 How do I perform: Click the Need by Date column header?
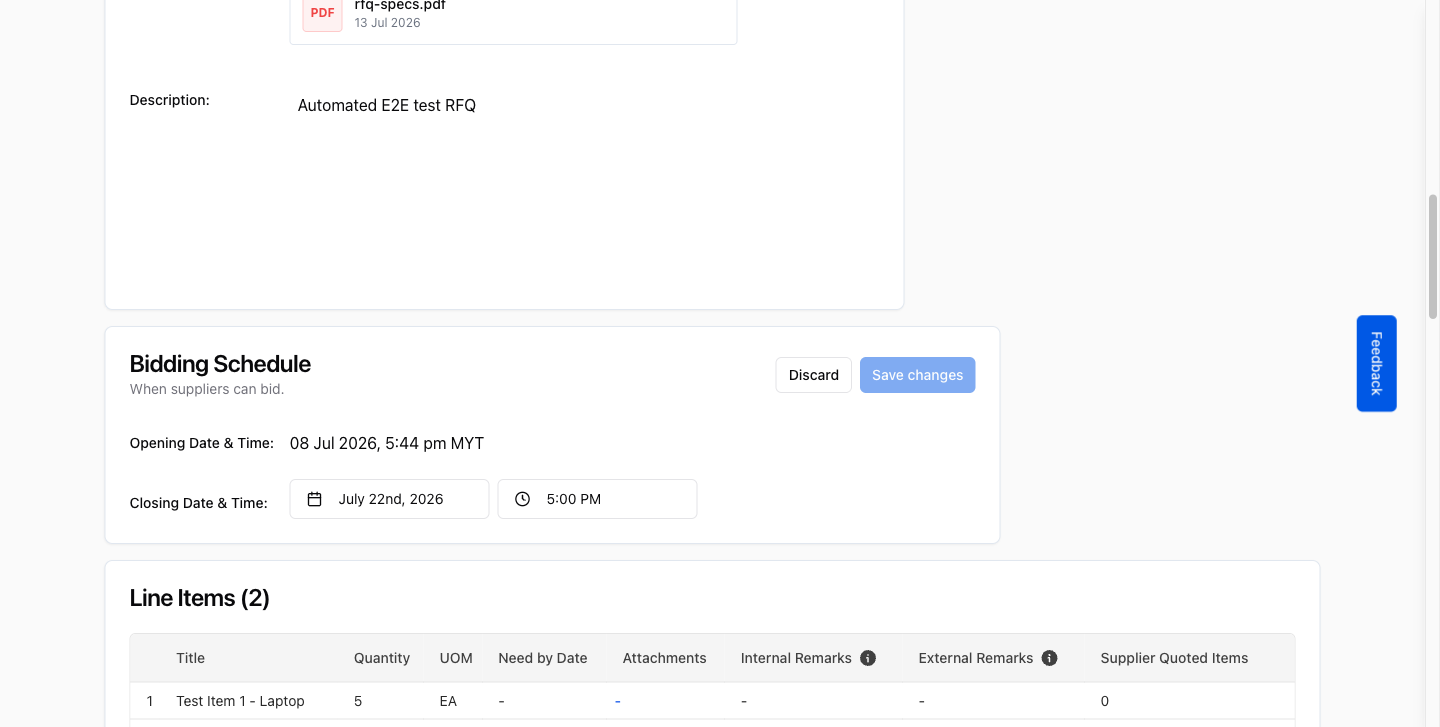coord(543,658)
